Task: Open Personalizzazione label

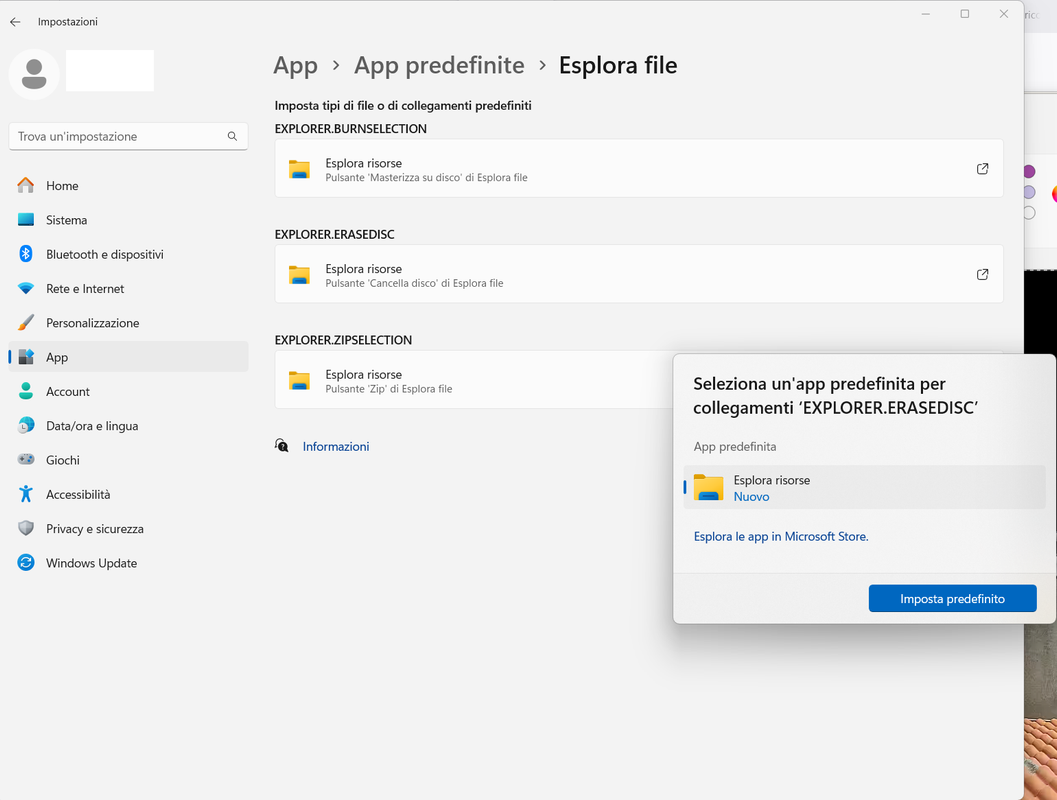Action: point(92,324)
